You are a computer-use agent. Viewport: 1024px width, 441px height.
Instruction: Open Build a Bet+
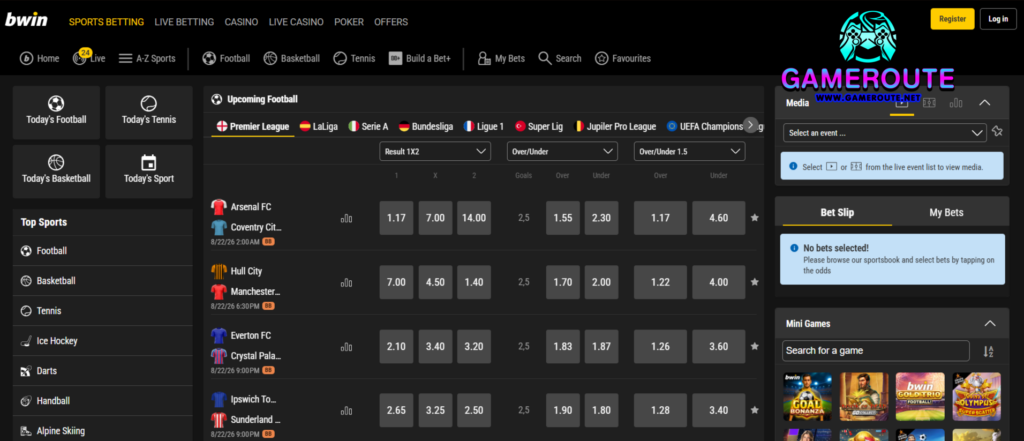[x=419, y=58]
